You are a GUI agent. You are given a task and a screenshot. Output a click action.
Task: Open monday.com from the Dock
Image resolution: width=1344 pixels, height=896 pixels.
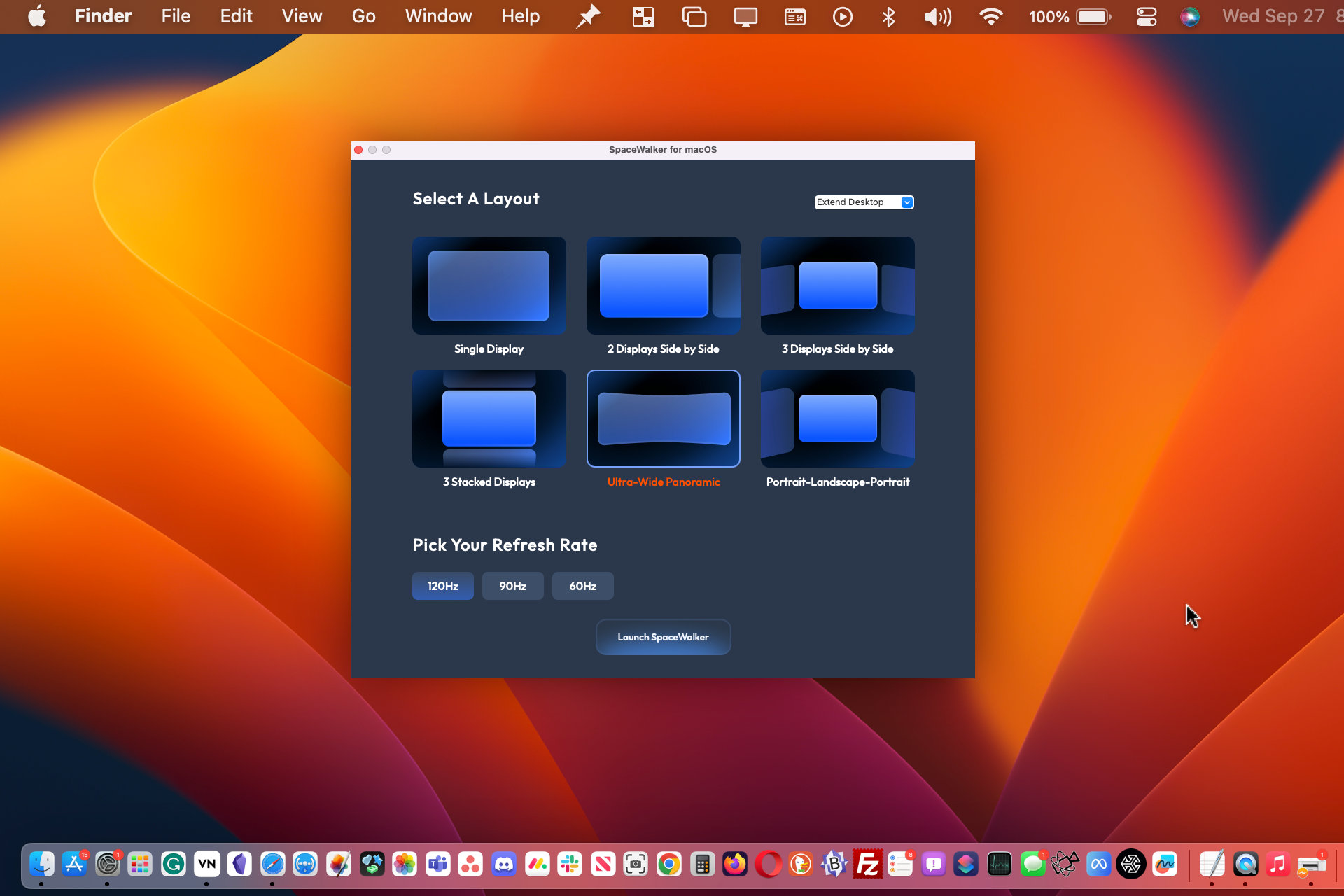[537, 864]
